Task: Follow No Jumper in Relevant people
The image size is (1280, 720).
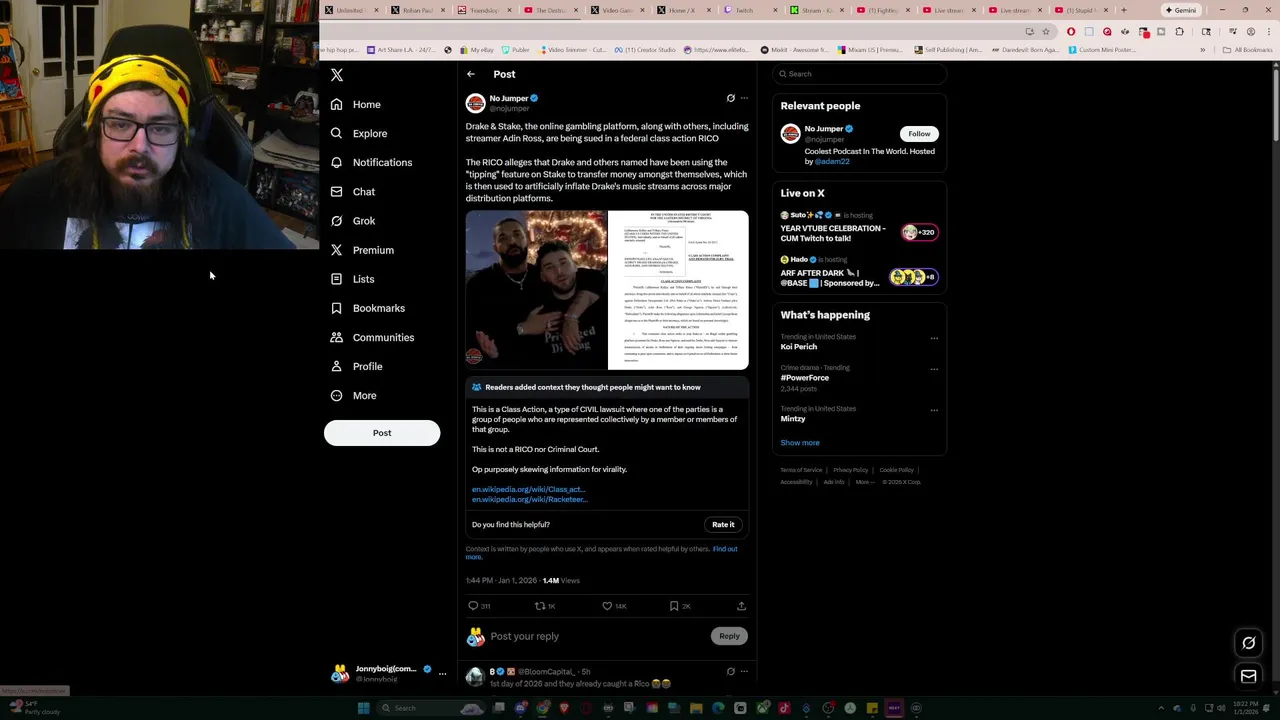Action: [x=919, y=134]
